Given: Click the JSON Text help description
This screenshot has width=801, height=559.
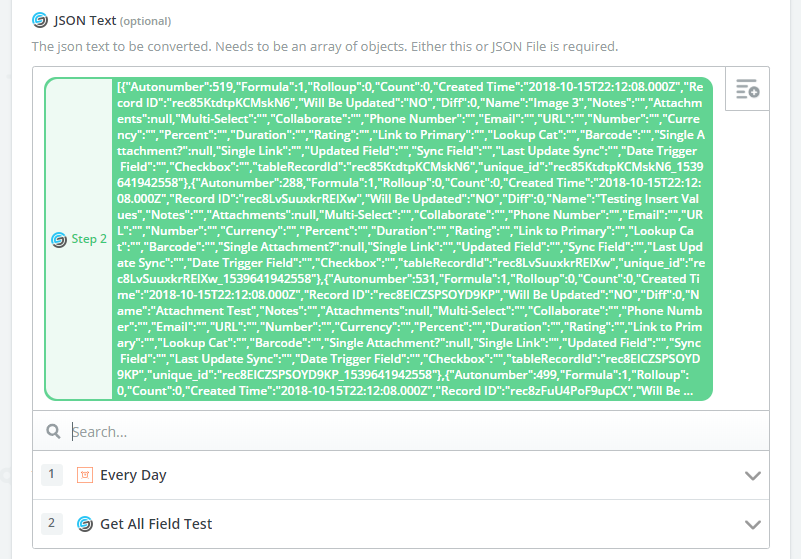Looking at the screenshot, I should pos(325,46).
